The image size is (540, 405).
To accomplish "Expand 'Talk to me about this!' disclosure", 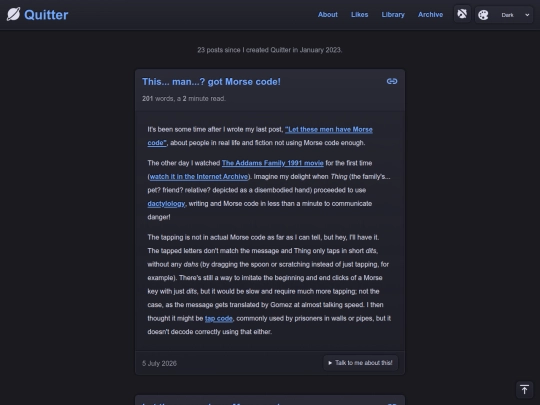I will (360, 363).
